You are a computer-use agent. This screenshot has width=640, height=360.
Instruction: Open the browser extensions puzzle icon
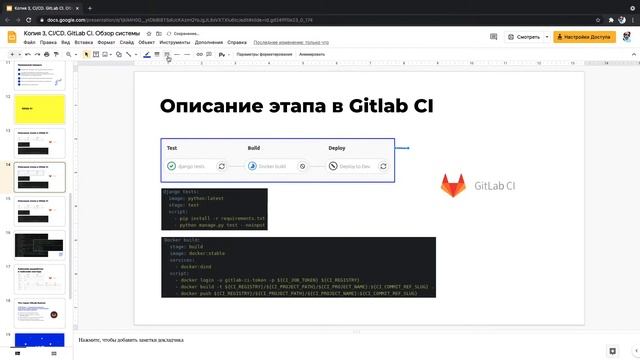tap(611, 20)
